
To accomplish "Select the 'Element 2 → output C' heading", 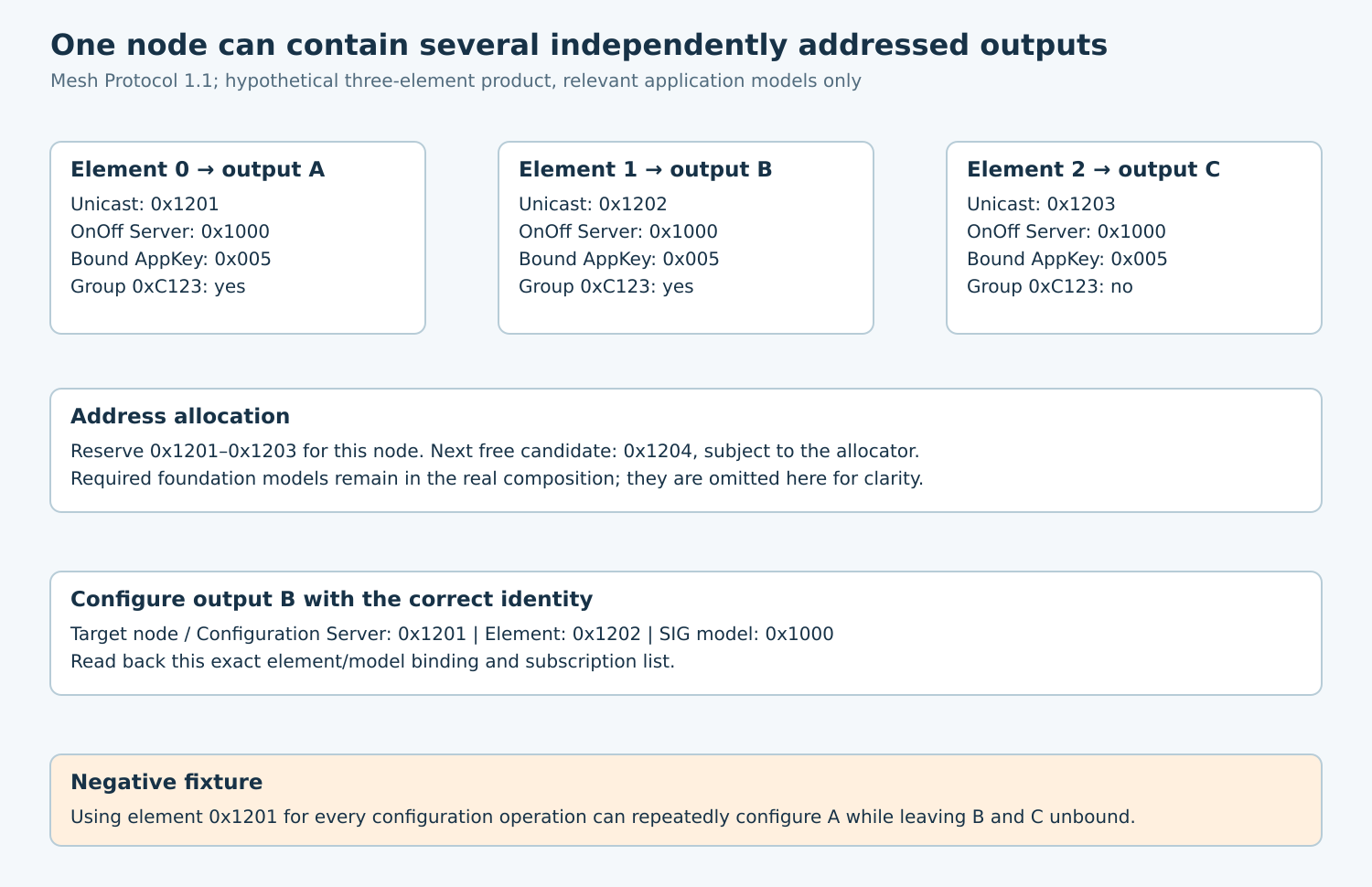I will [1094, 169].
